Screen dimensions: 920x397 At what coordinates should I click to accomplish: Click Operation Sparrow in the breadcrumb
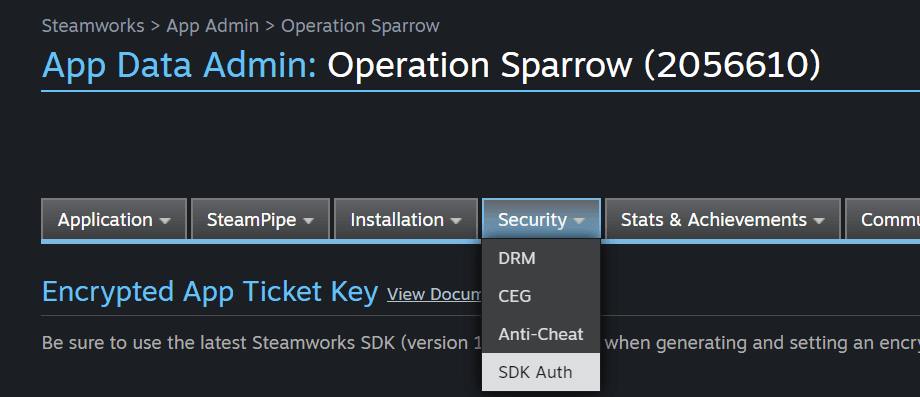[360, 26]
